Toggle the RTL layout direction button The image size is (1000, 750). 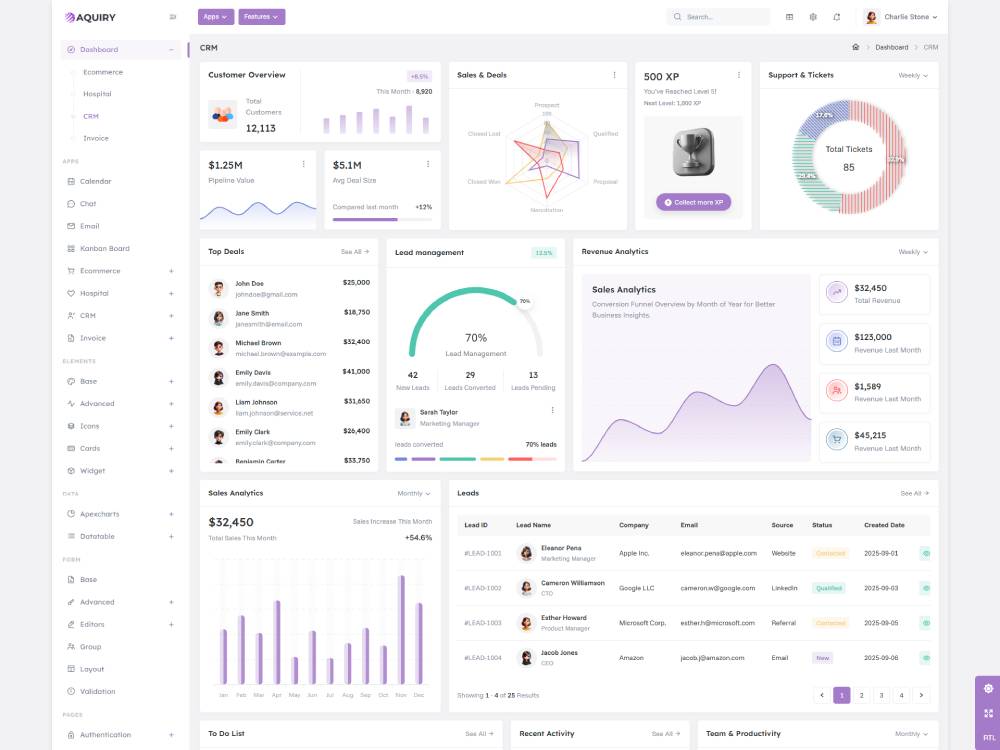[988, 737]
